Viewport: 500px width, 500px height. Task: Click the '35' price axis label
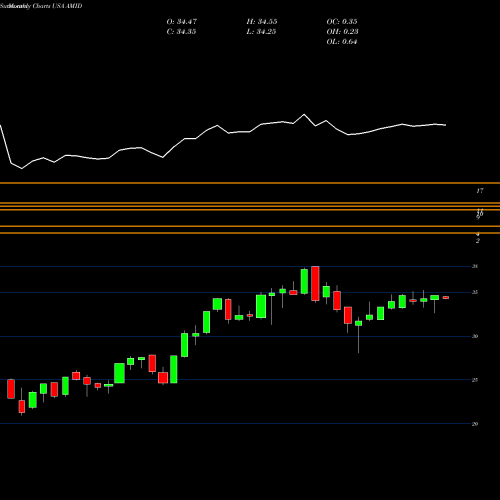[475, 292]
